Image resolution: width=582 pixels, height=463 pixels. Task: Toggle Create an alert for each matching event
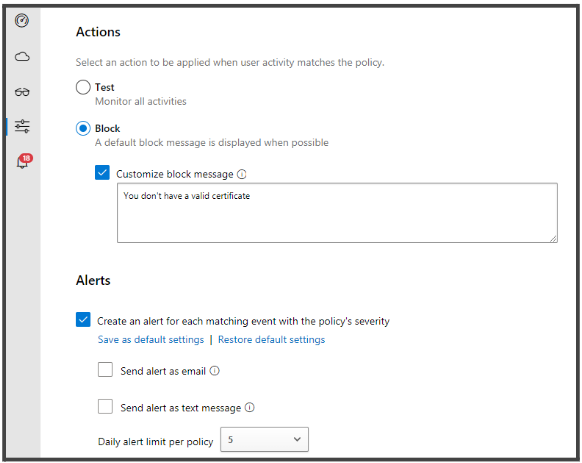click(x=83, y=320)
